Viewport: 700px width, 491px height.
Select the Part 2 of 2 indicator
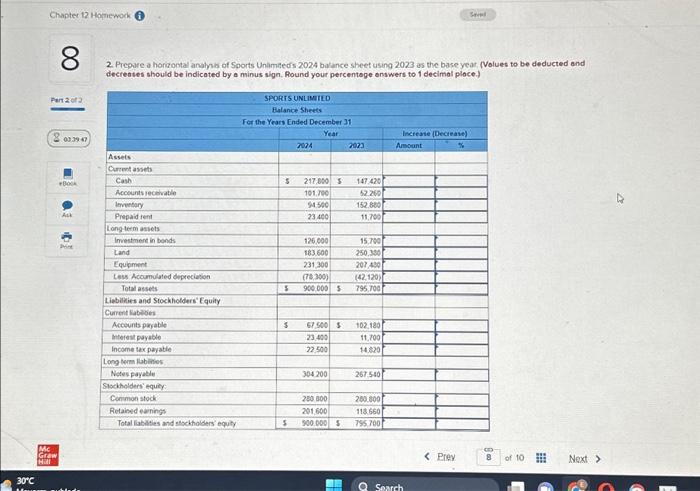tap(67, 100)
